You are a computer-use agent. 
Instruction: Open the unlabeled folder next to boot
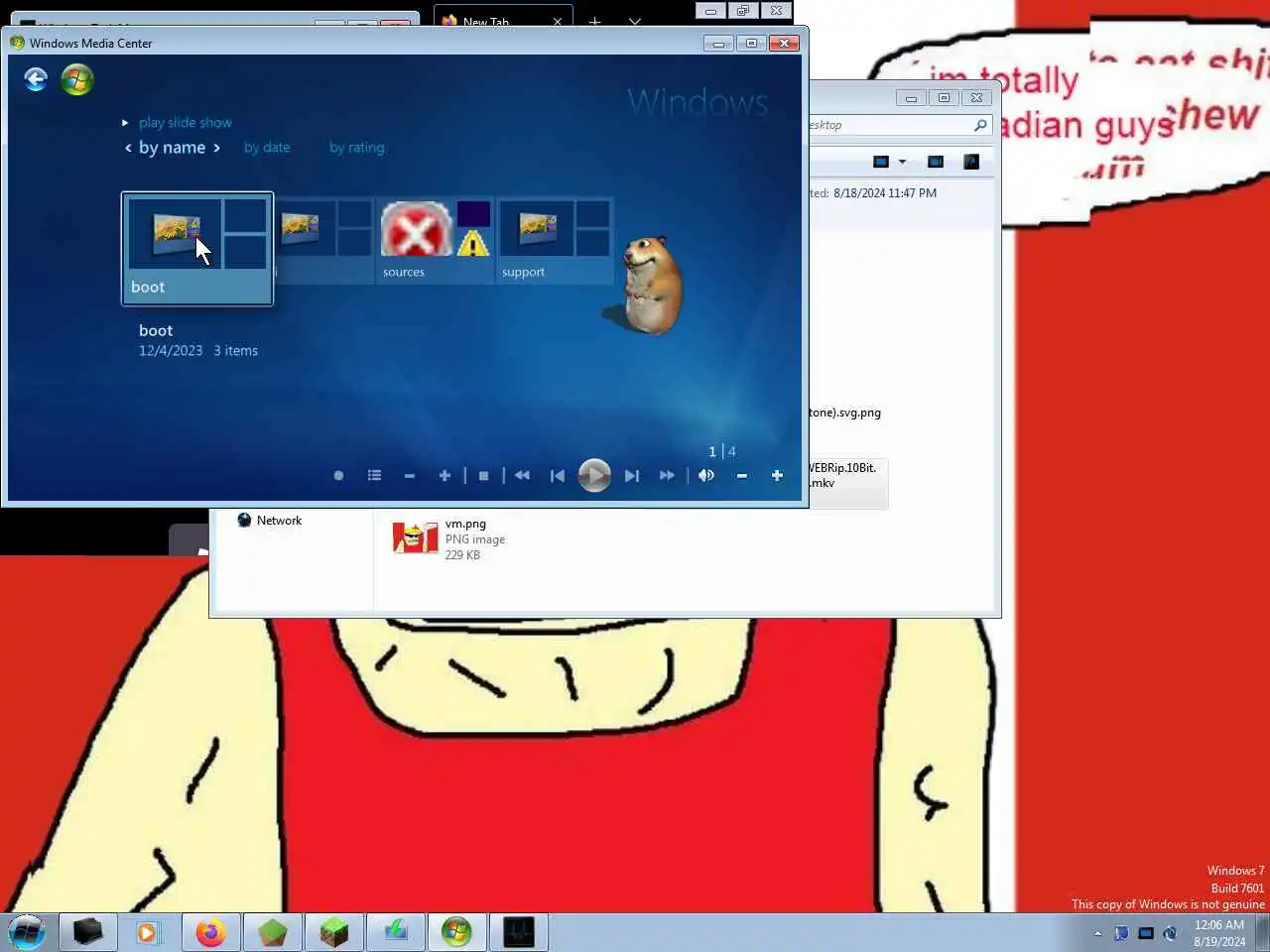tap(324, 241)
